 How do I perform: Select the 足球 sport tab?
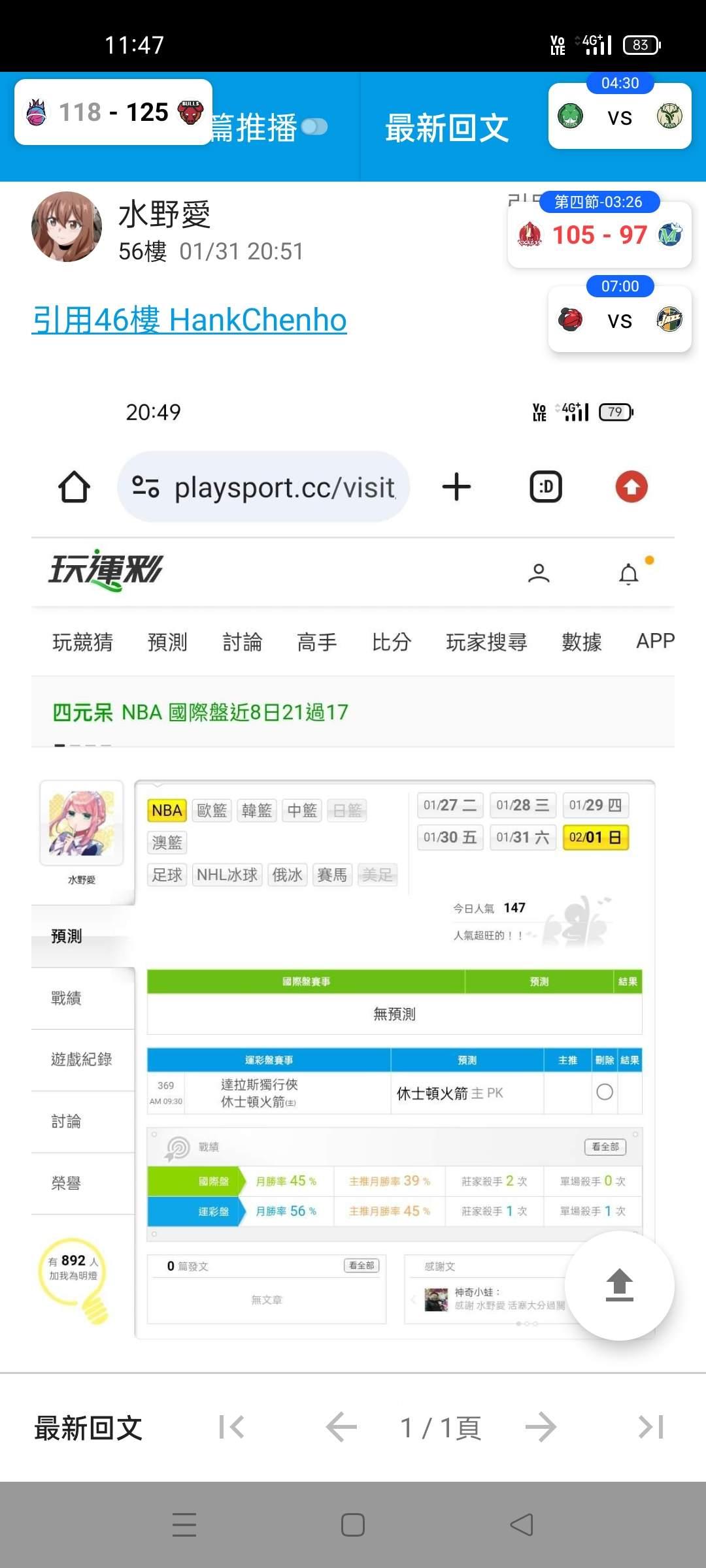(x=167, y=875)
